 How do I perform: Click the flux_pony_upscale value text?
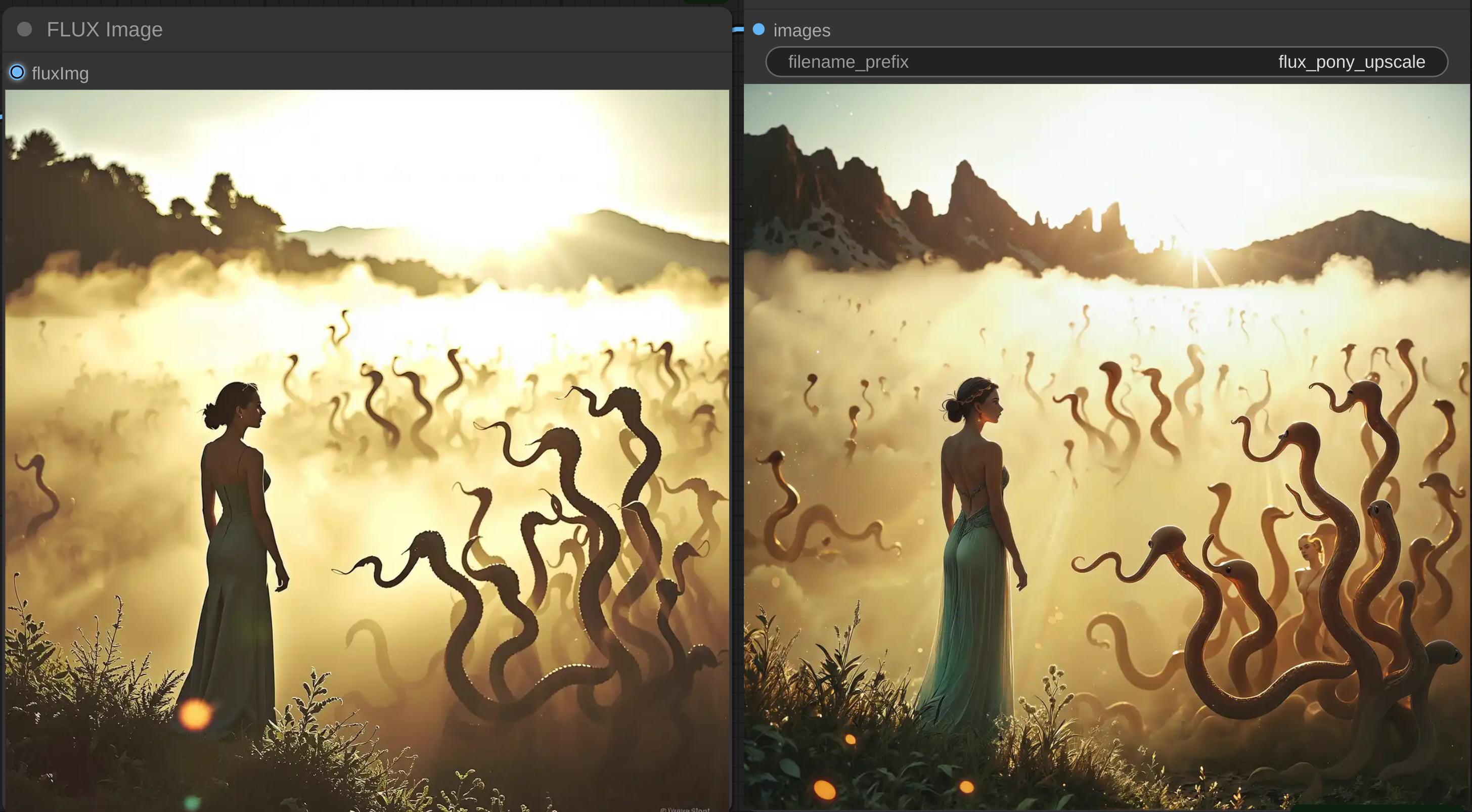[x=1351, y=62]
